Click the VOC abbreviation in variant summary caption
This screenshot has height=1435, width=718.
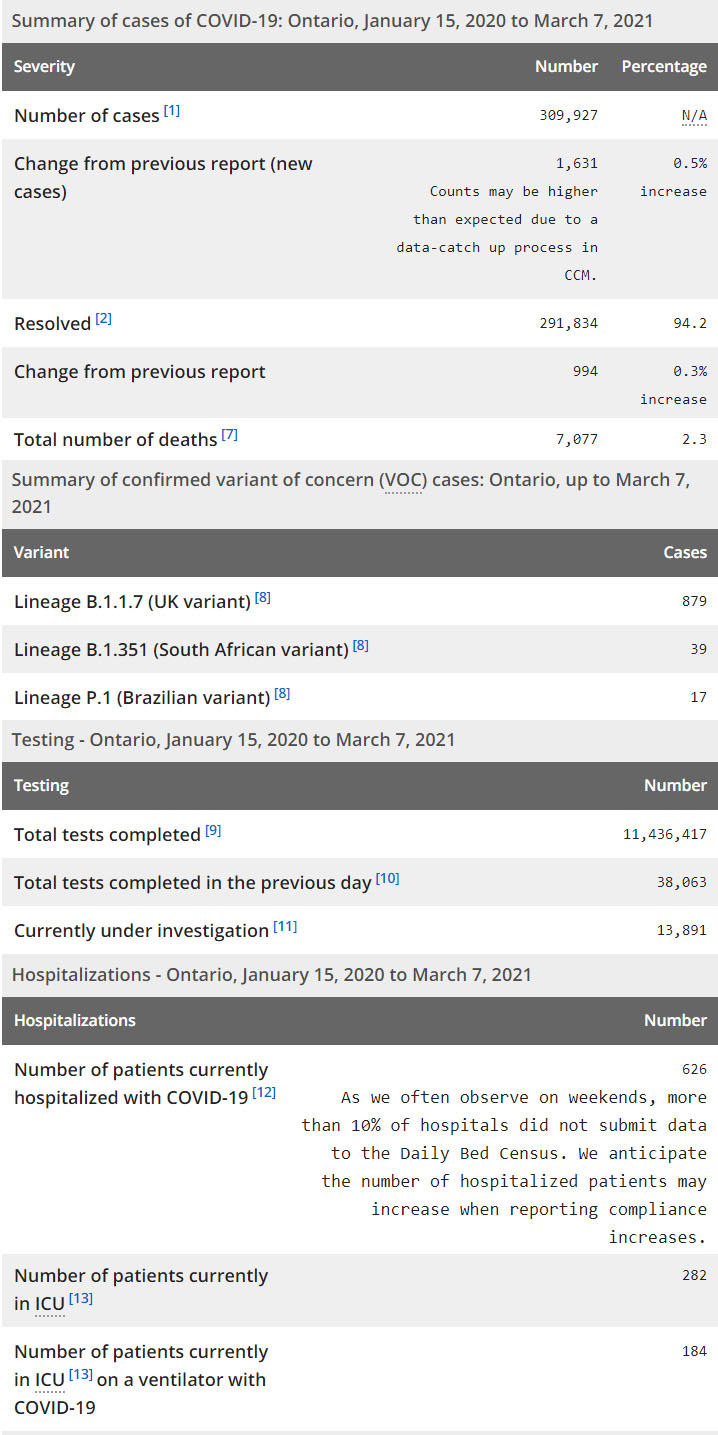(403, 480)
